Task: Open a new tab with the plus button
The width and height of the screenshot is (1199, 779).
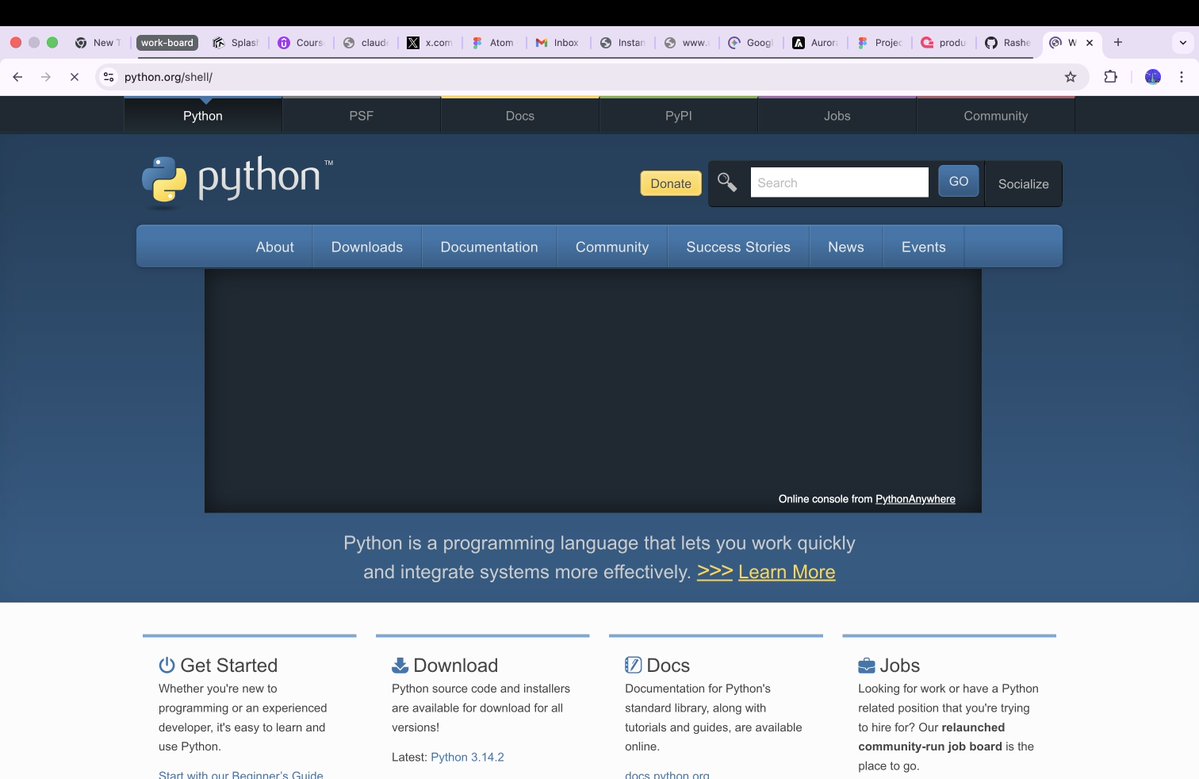Action: point(1118,43)
